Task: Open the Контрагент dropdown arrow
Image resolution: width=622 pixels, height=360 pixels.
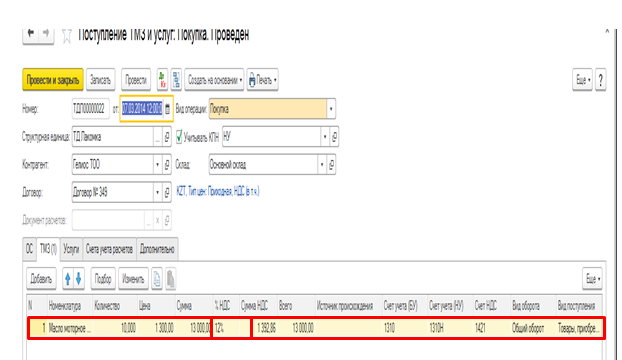Action: [x=157, y=164]
